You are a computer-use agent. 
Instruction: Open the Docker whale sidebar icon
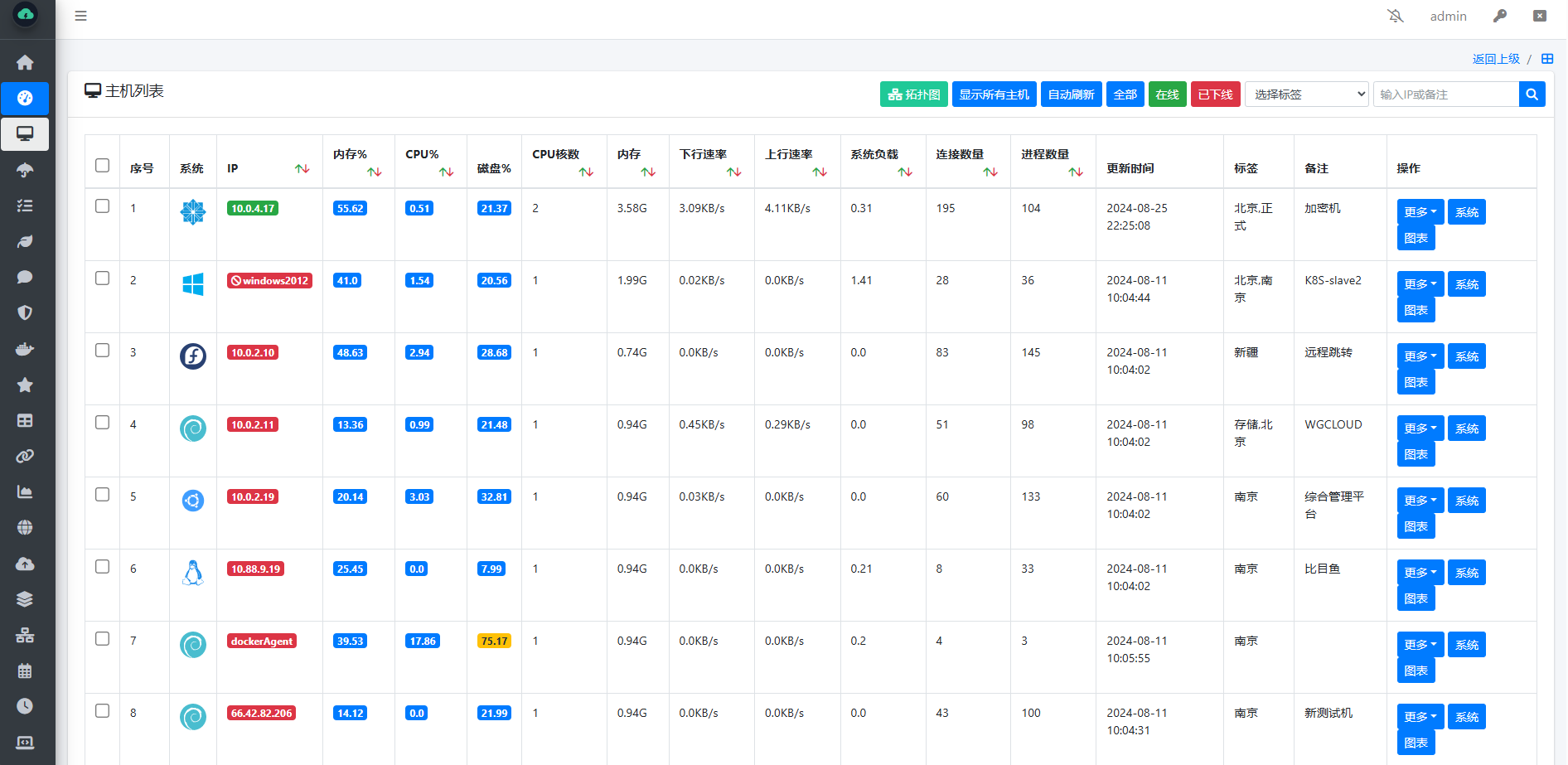click(25, 348)
